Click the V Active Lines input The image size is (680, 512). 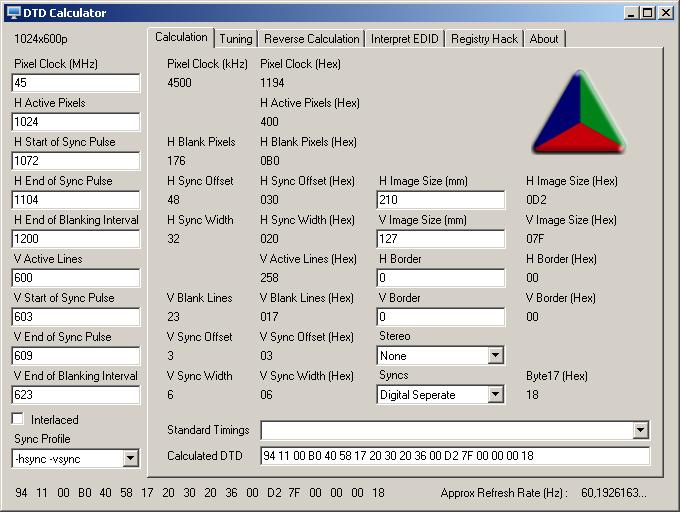point(75,278)
